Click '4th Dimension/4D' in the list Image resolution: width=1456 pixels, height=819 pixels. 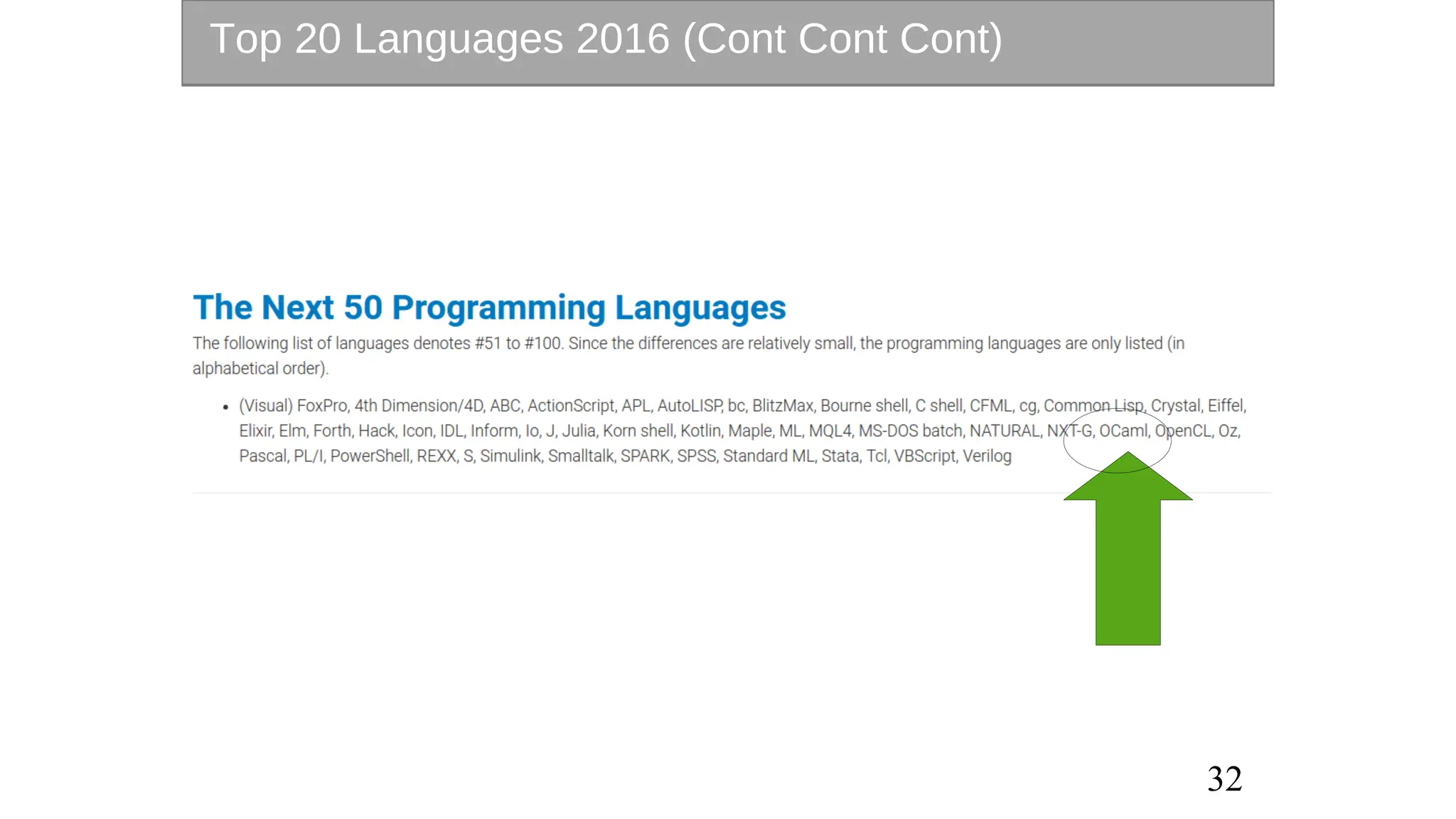pyautogui.click(x=419, y=406)
